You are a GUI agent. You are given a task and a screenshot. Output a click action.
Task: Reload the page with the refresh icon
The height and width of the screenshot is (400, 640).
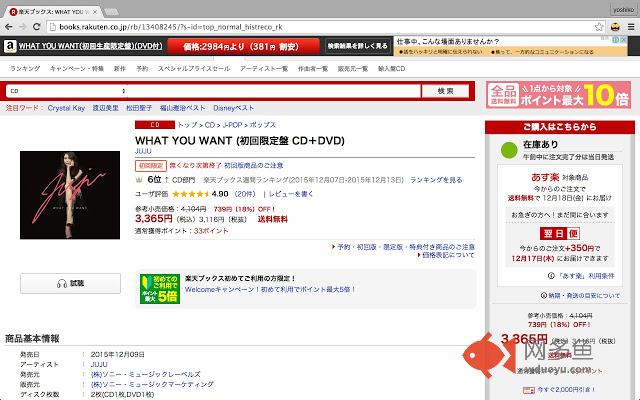(36, 27)
